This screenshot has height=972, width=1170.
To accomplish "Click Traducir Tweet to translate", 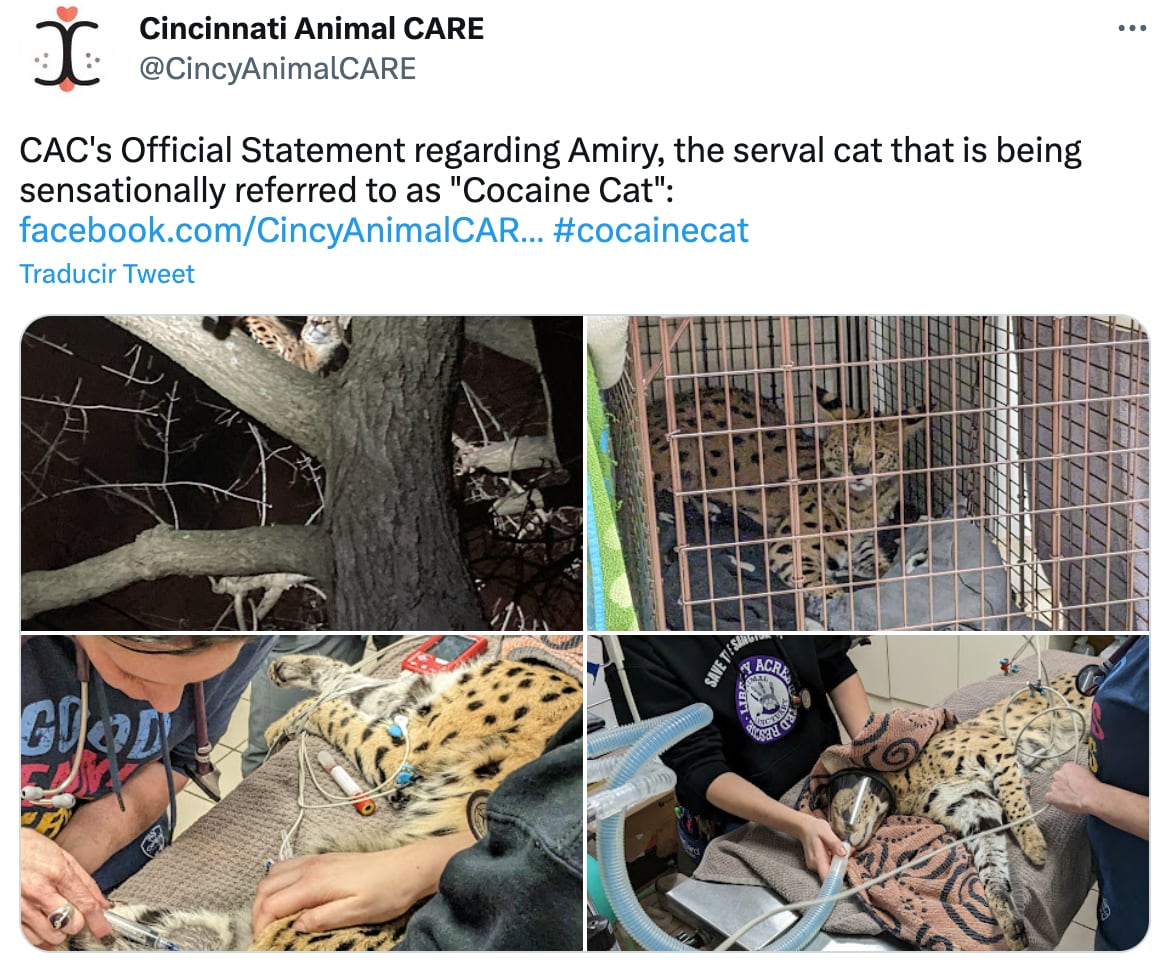I will coord(107,274).
